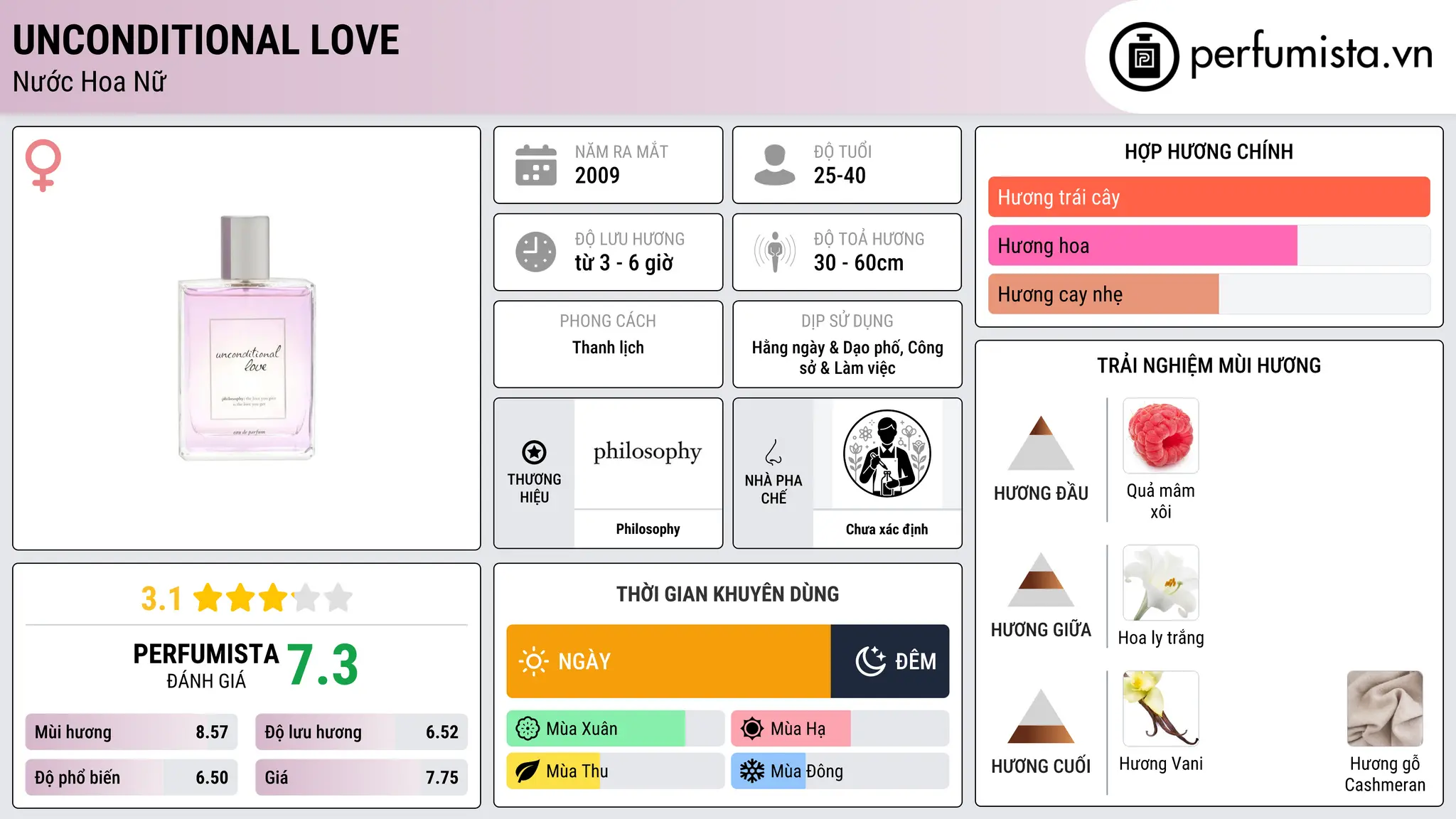Viewport: 1456px width, 819px height.
Task: Click the snowflake icon beside Mùa Đông
Action: 752,771
